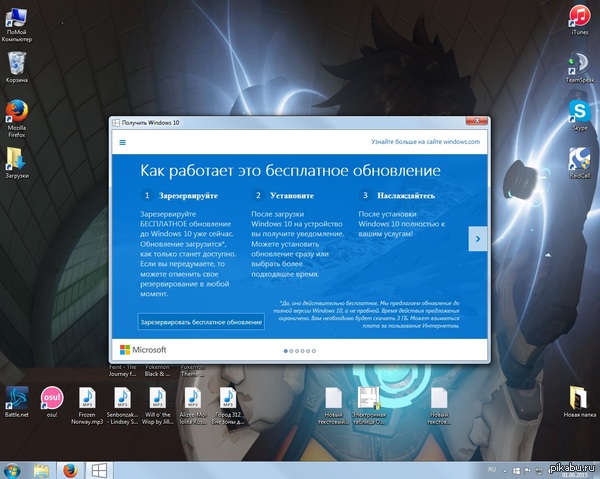Go to next slide with the right arrow
This screenshot has height=479, width=600.
[x=478, y=239]
